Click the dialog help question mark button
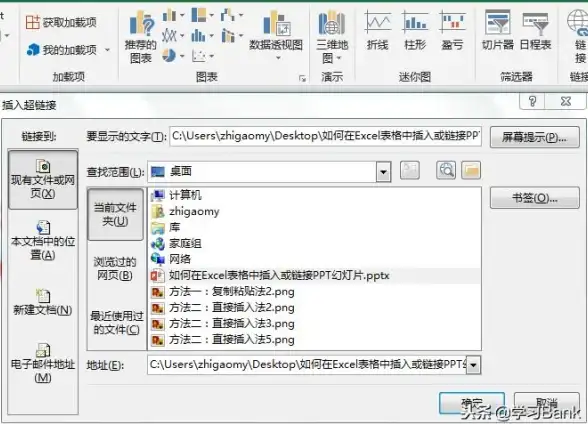Image resolution: width=588 pixels, height=424 pixels. point(532,101)
